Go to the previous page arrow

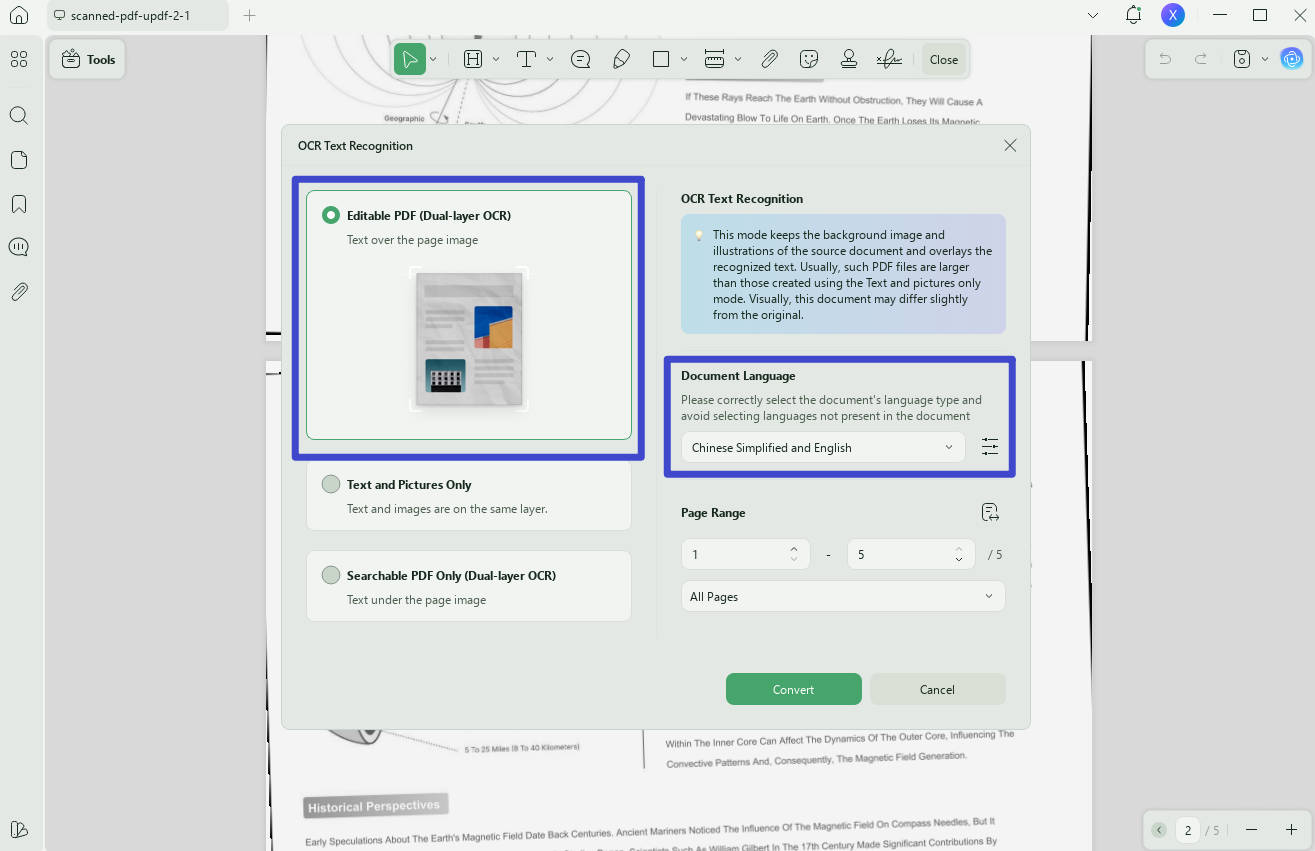click(x=1159, y=830)
